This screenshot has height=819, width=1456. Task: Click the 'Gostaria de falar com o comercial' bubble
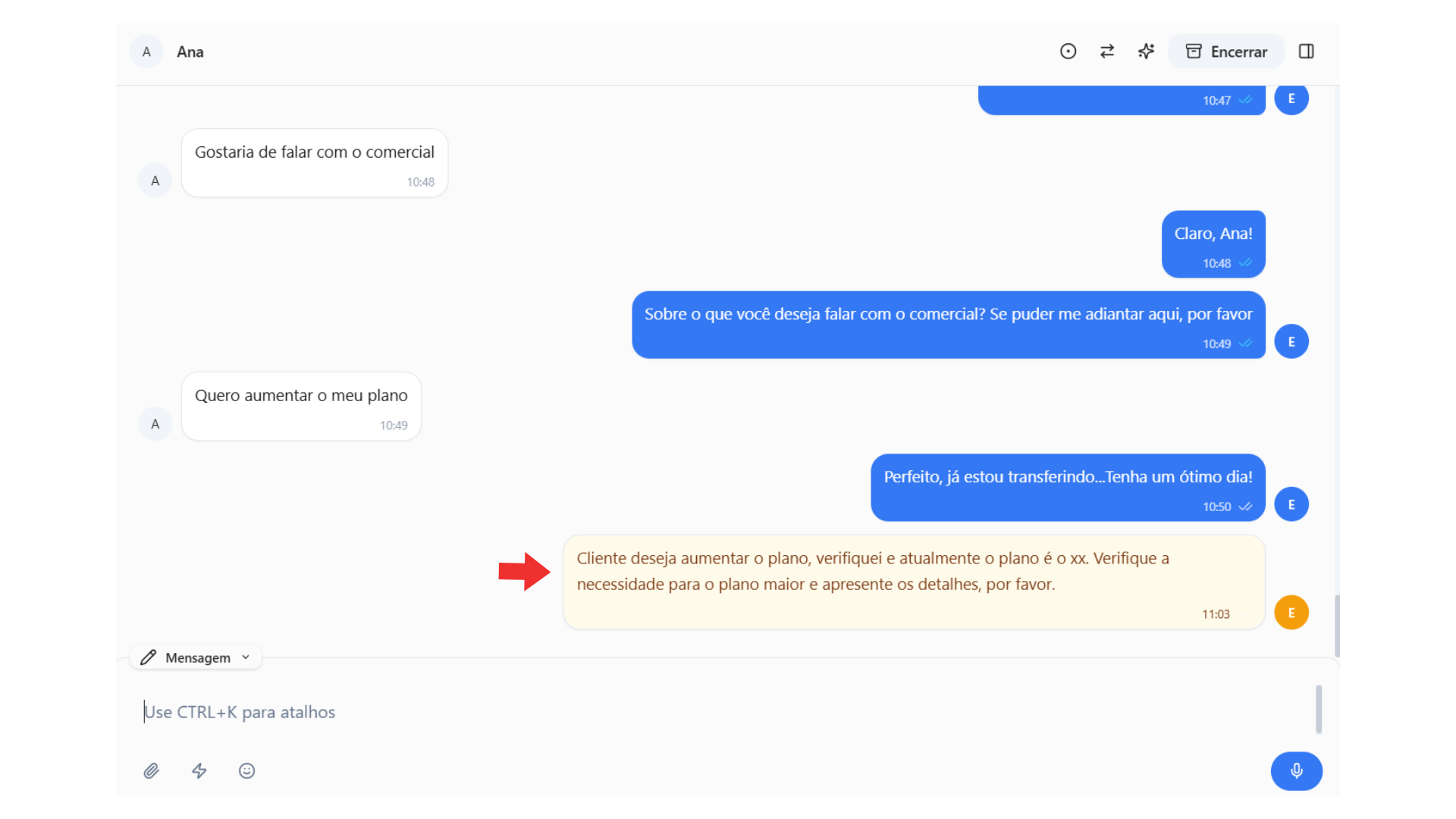click(315, 163)
